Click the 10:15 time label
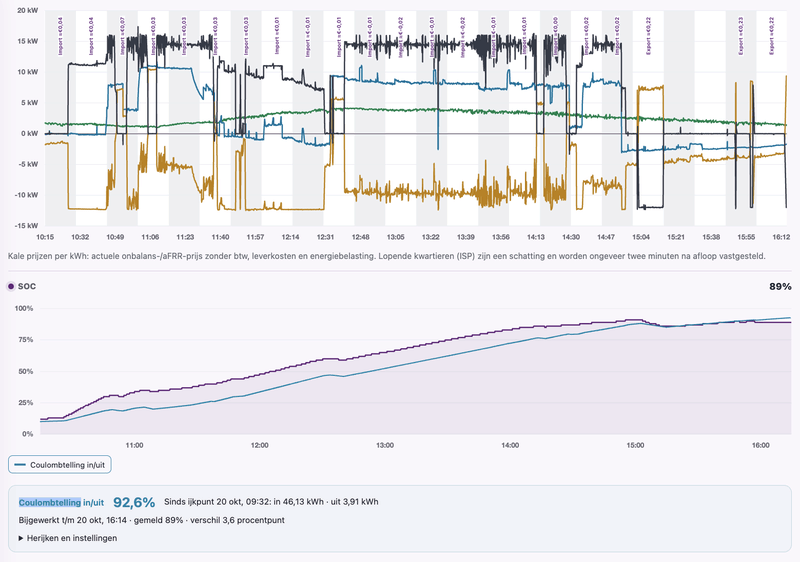This screenshot has width=800, height=562. click(45, 237)
